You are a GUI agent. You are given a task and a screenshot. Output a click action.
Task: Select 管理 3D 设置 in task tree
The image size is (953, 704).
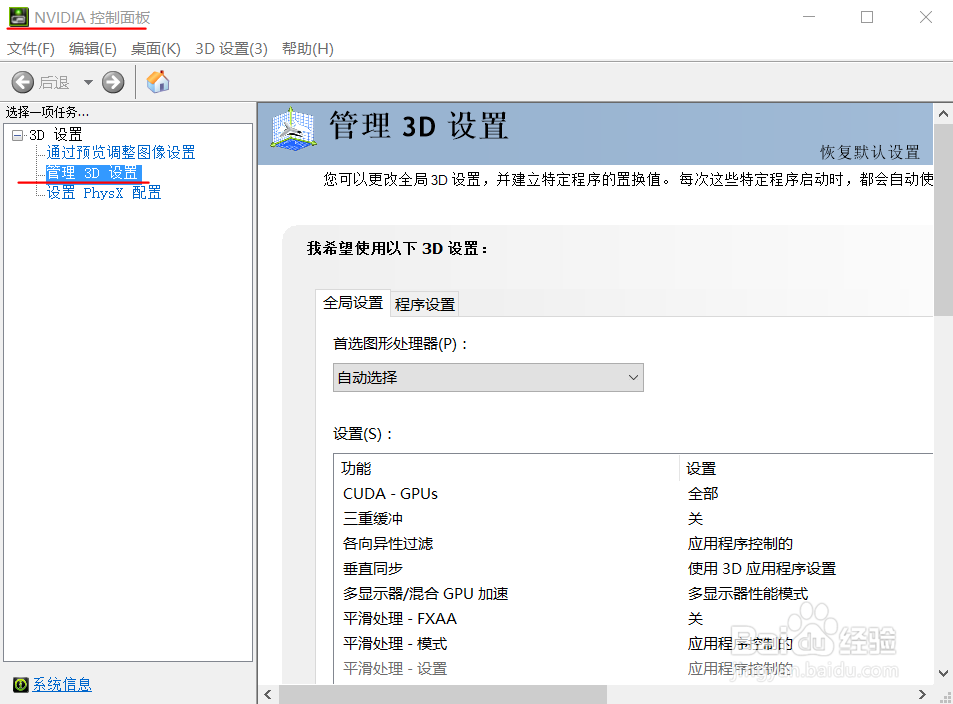94,173
